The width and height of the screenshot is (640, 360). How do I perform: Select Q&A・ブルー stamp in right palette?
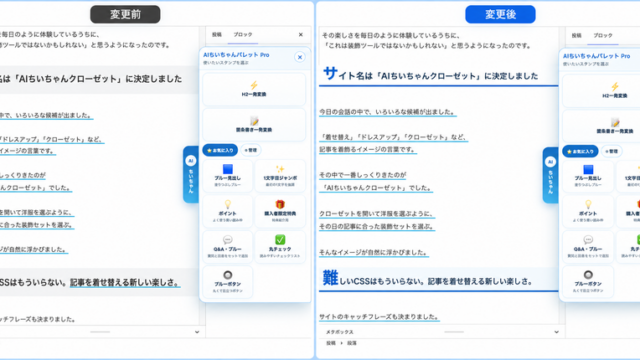coord(588,247)
